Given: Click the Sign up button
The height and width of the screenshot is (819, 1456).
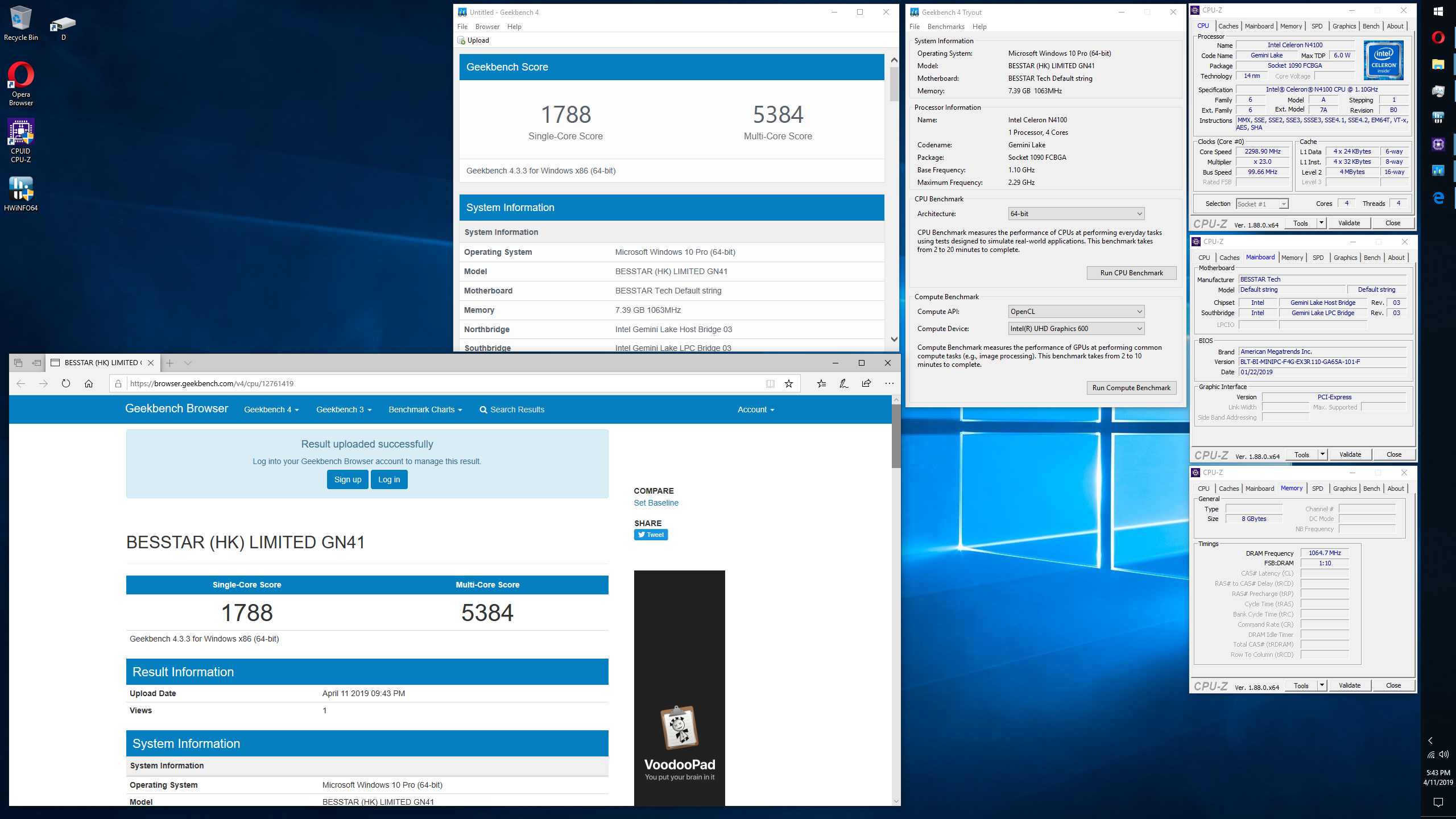Looking at the screenshot, I should 348,479.
